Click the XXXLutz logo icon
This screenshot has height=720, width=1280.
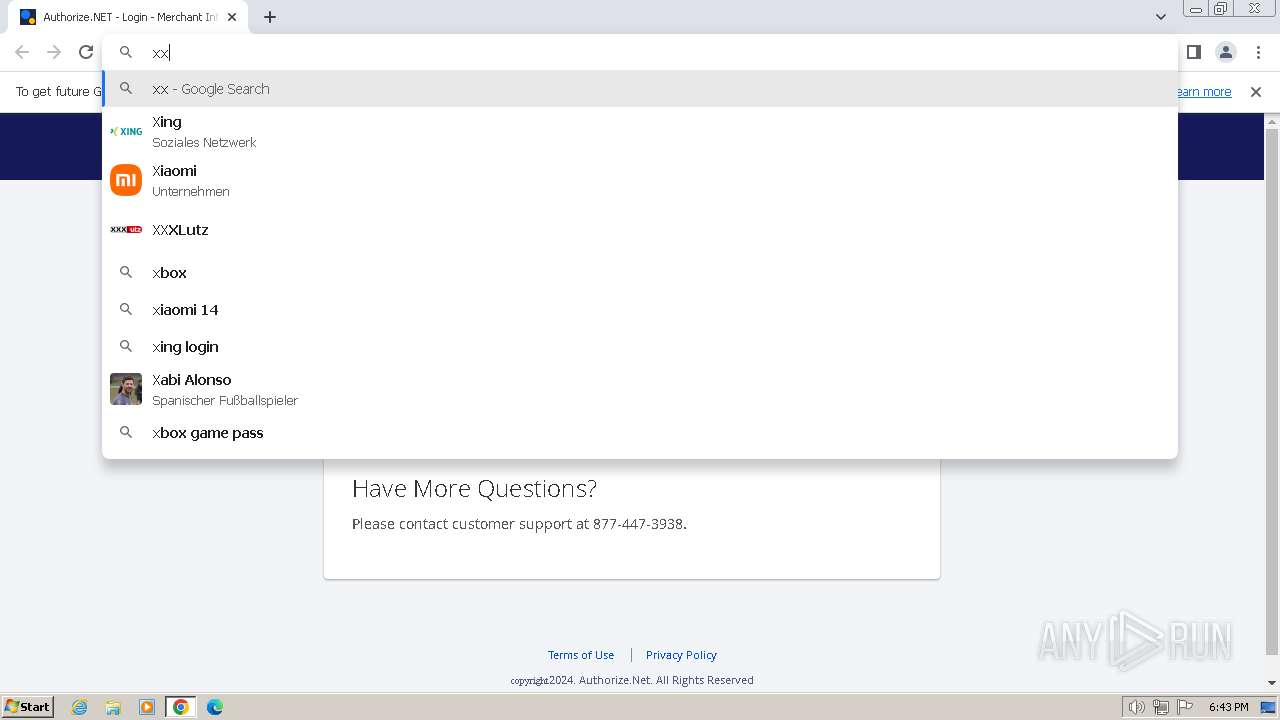(126, 230)
